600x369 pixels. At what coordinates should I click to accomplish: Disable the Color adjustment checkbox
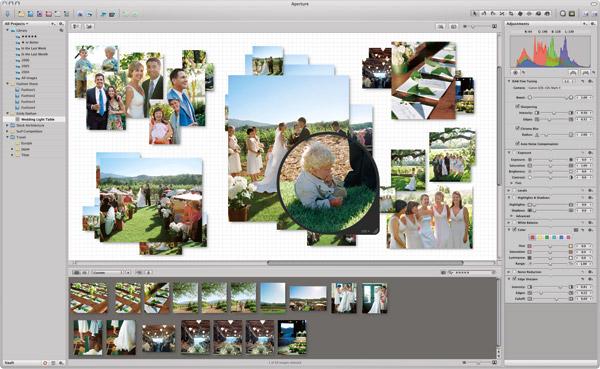click(x=514, y=230)
